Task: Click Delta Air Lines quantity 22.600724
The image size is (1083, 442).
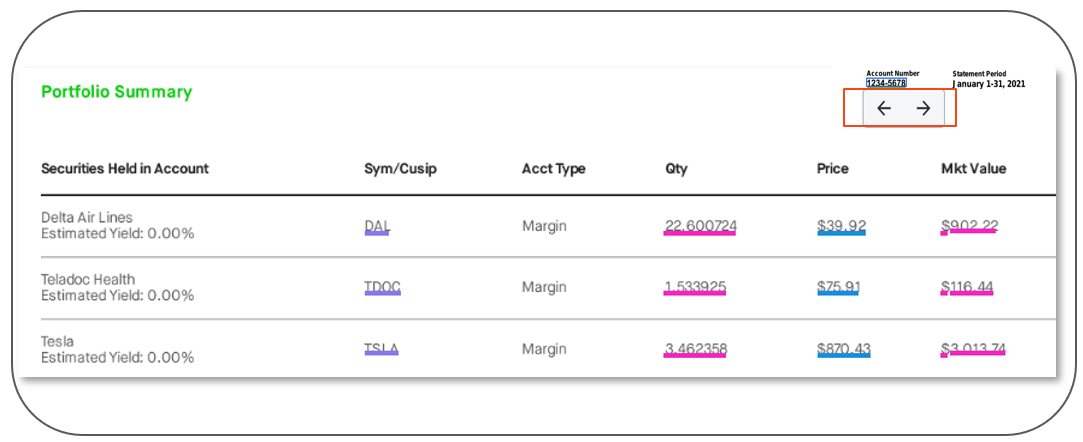Action: click(x=700, y=226)
